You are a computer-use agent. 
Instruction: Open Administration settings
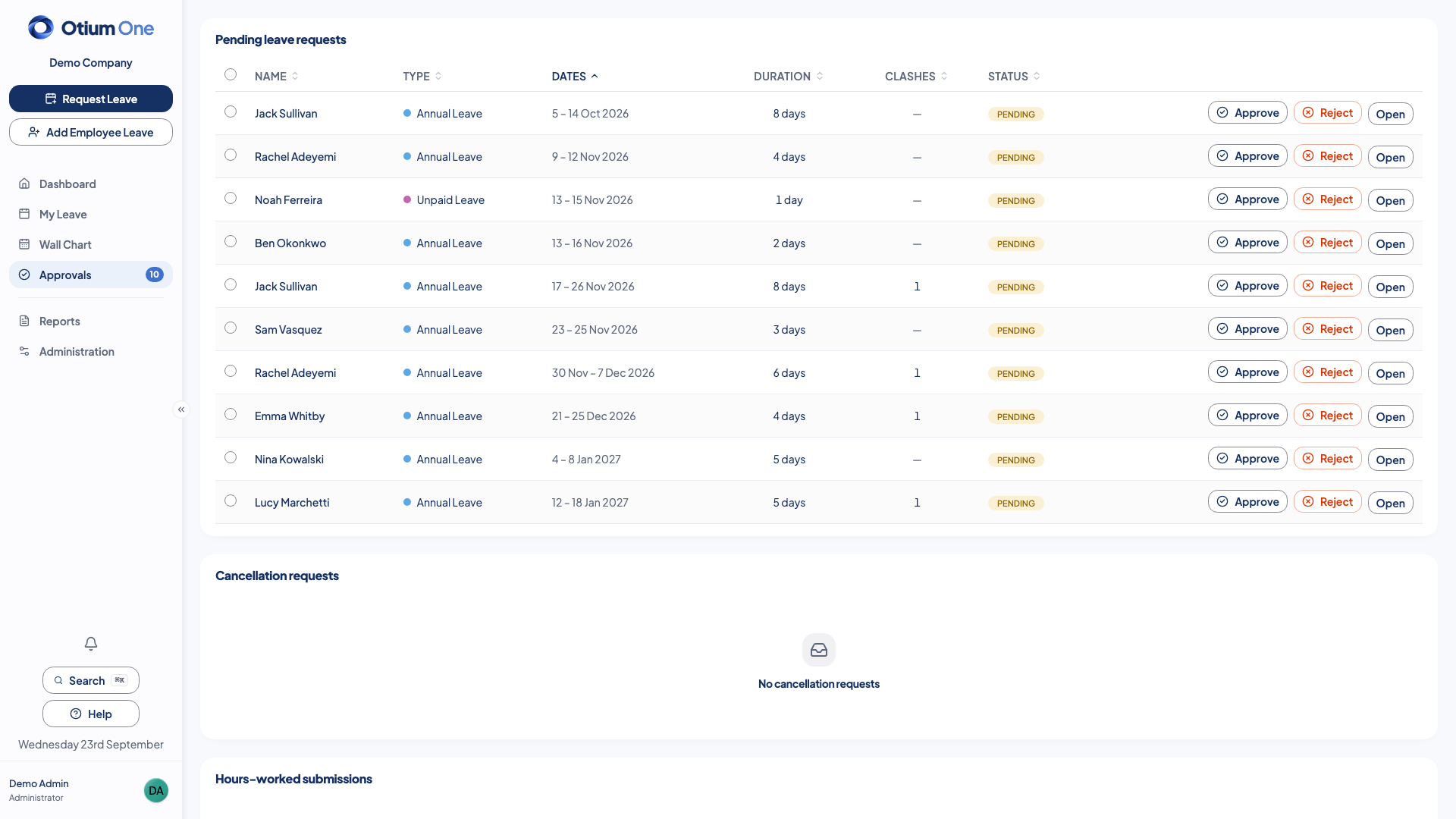pos(91,351)
